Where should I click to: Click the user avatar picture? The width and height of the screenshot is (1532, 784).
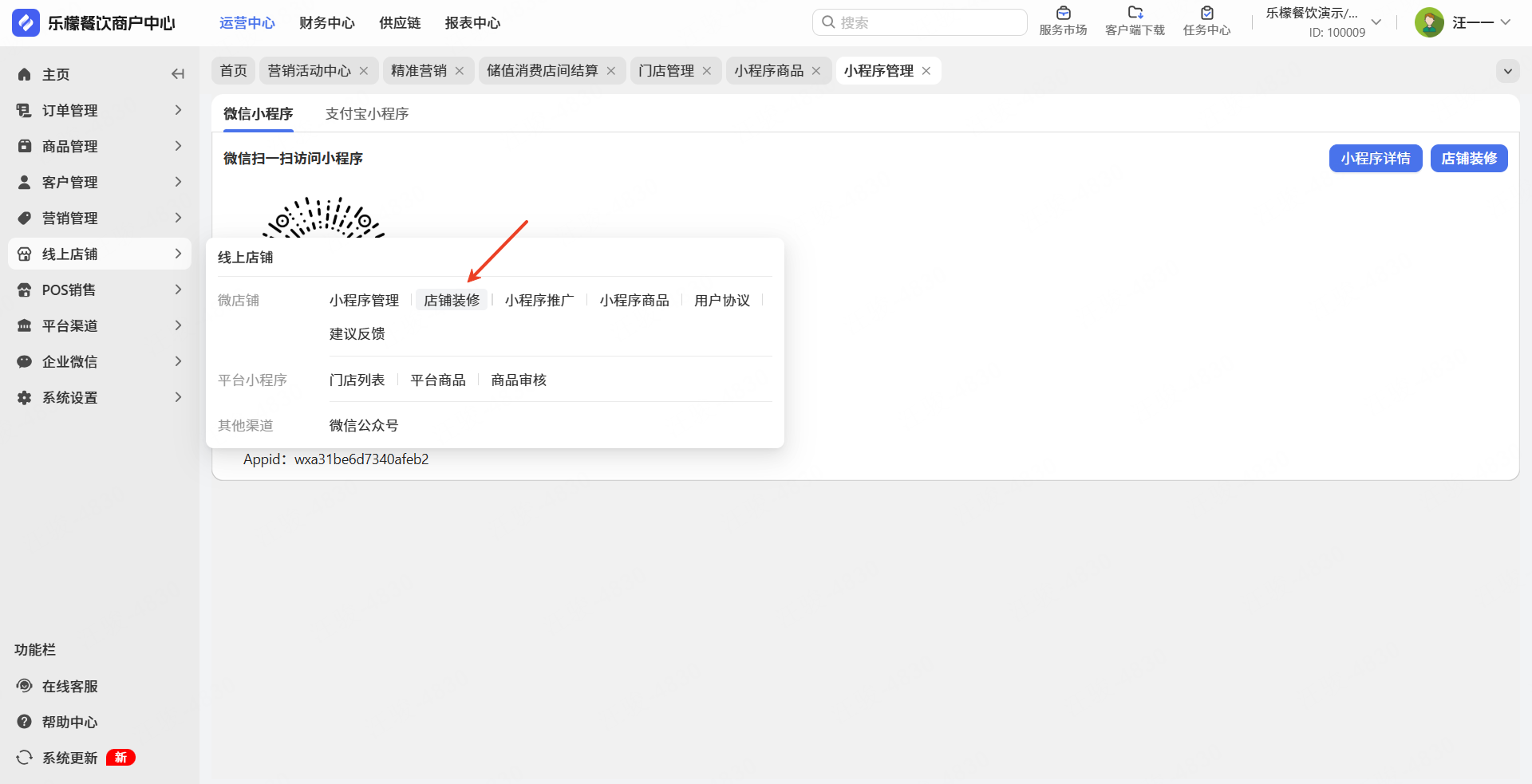1429,22
